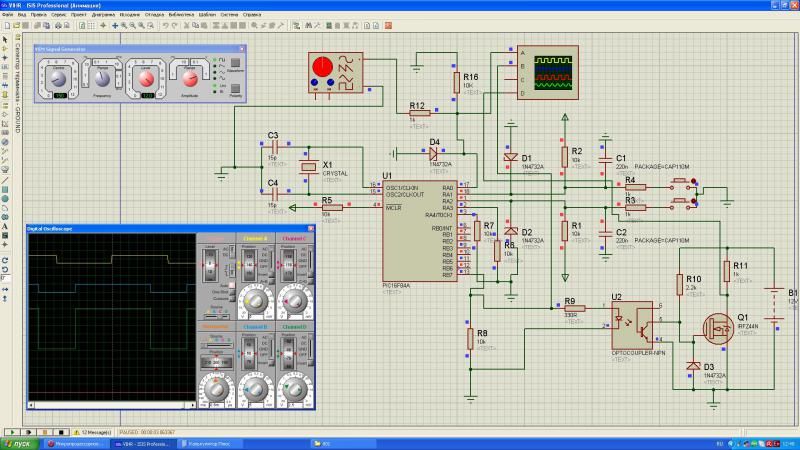Click the signal generator component on the schematic

336,73
